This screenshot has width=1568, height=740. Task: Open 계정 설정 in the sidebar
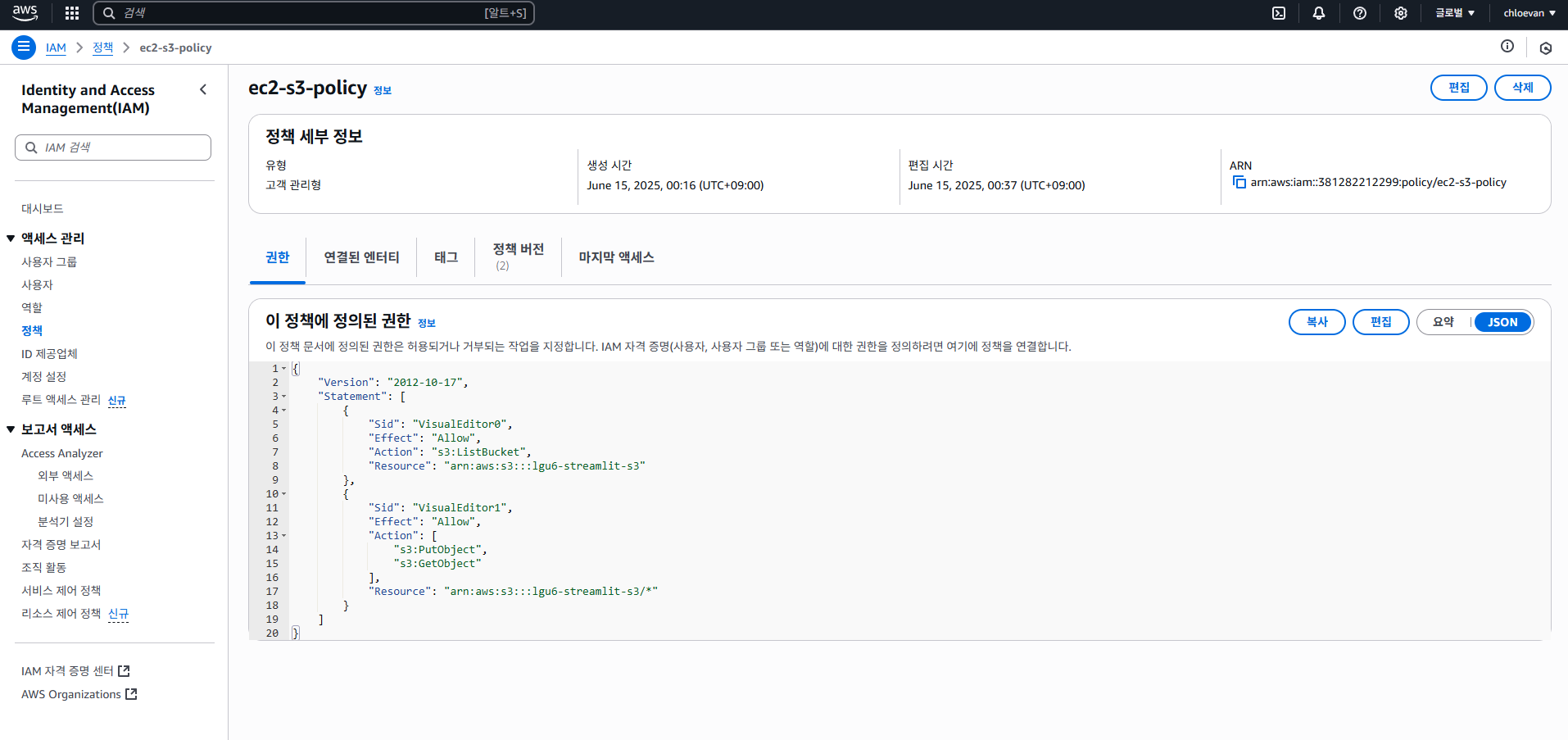click(x=43, y=377)
